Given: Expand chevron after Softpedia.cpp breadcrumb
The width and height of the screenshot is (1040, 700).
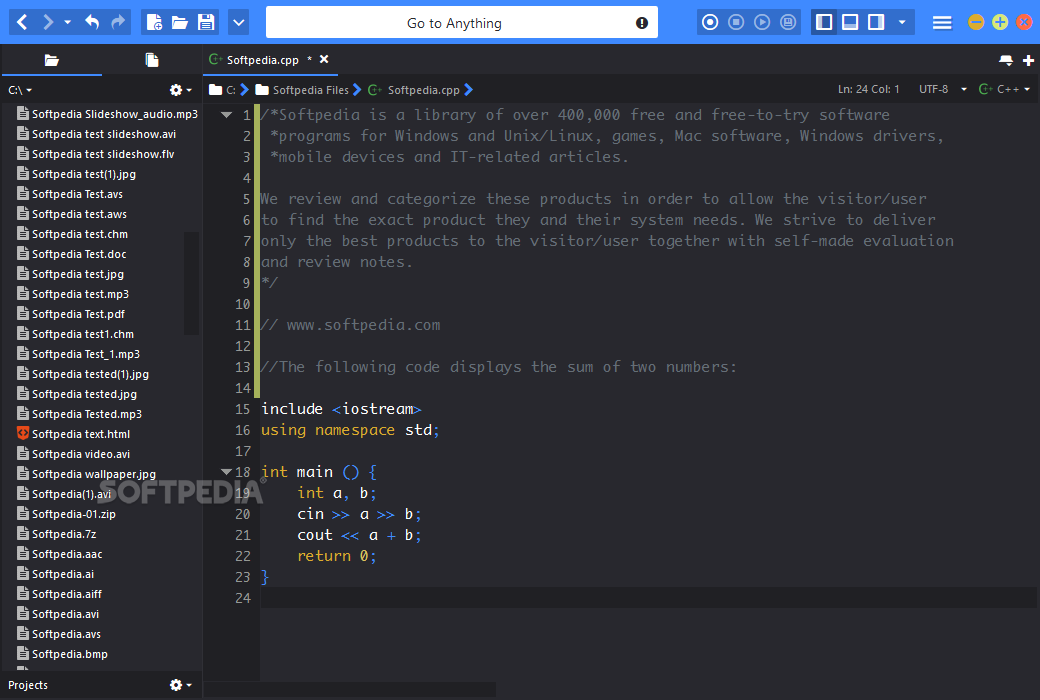Looking at the screenshot, I should point(469,90).
